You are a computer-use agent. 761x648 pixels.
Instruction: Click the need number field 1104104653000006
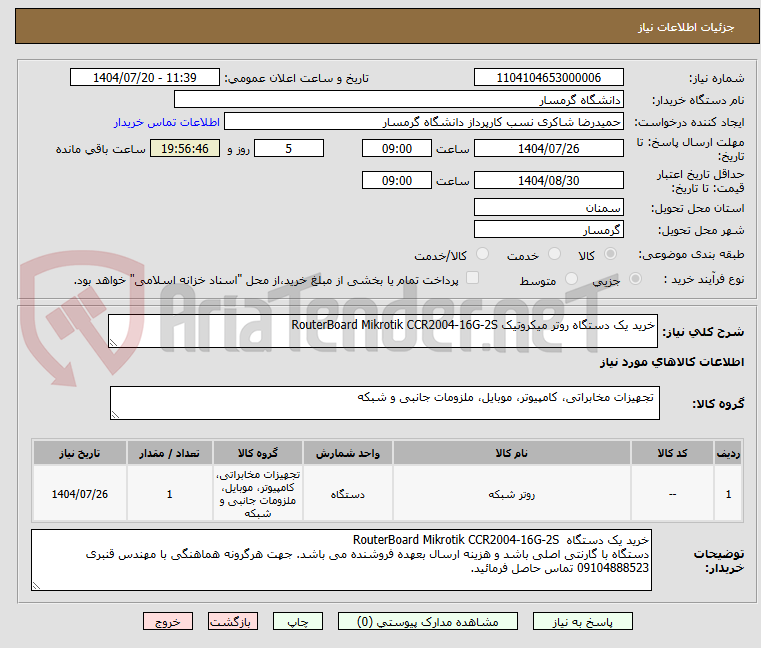(548, 77)
